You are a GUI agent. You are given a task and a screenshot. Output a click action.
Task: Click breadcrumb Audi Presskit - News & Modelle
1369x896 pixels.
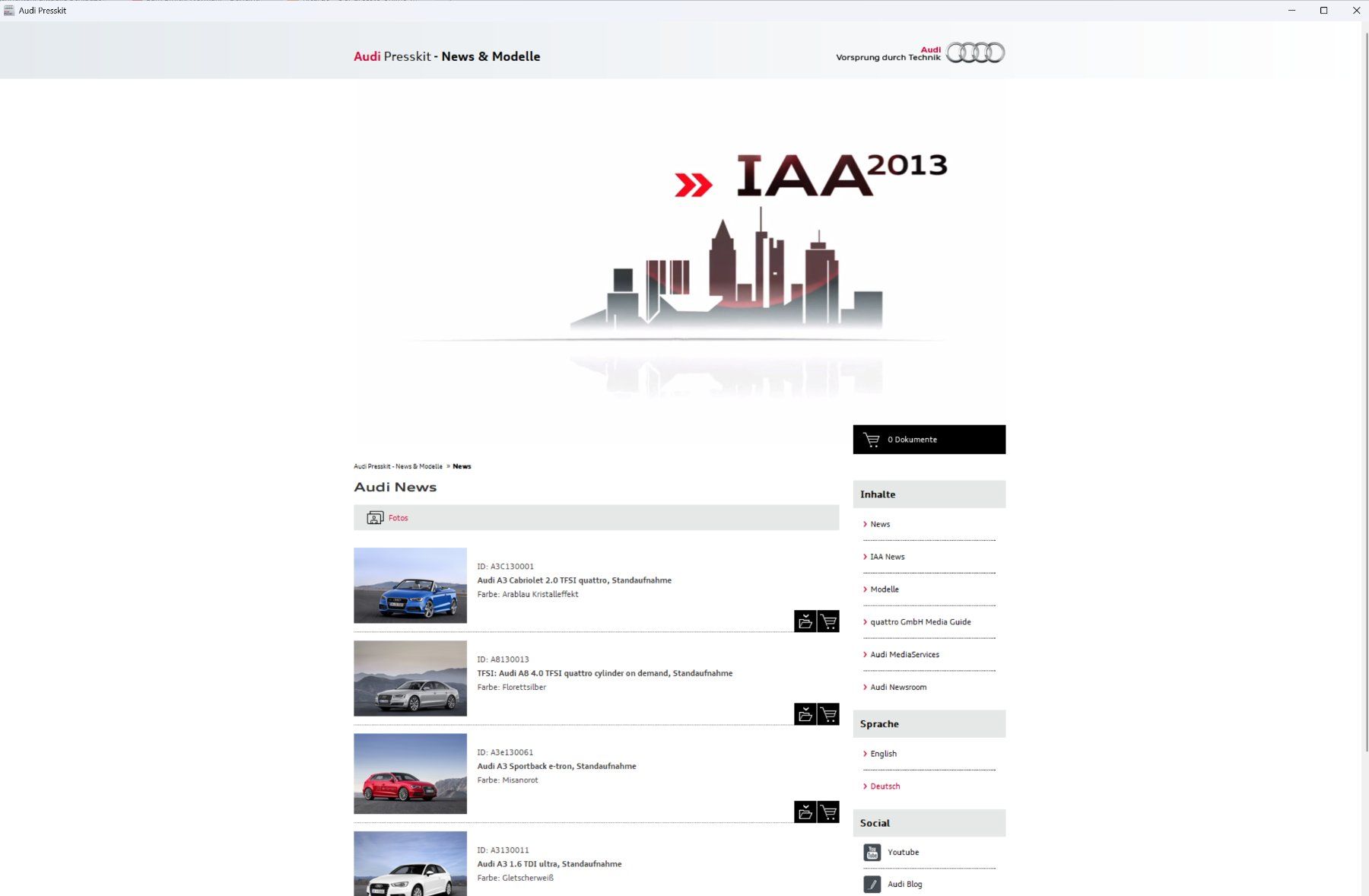tap(398, 466)
